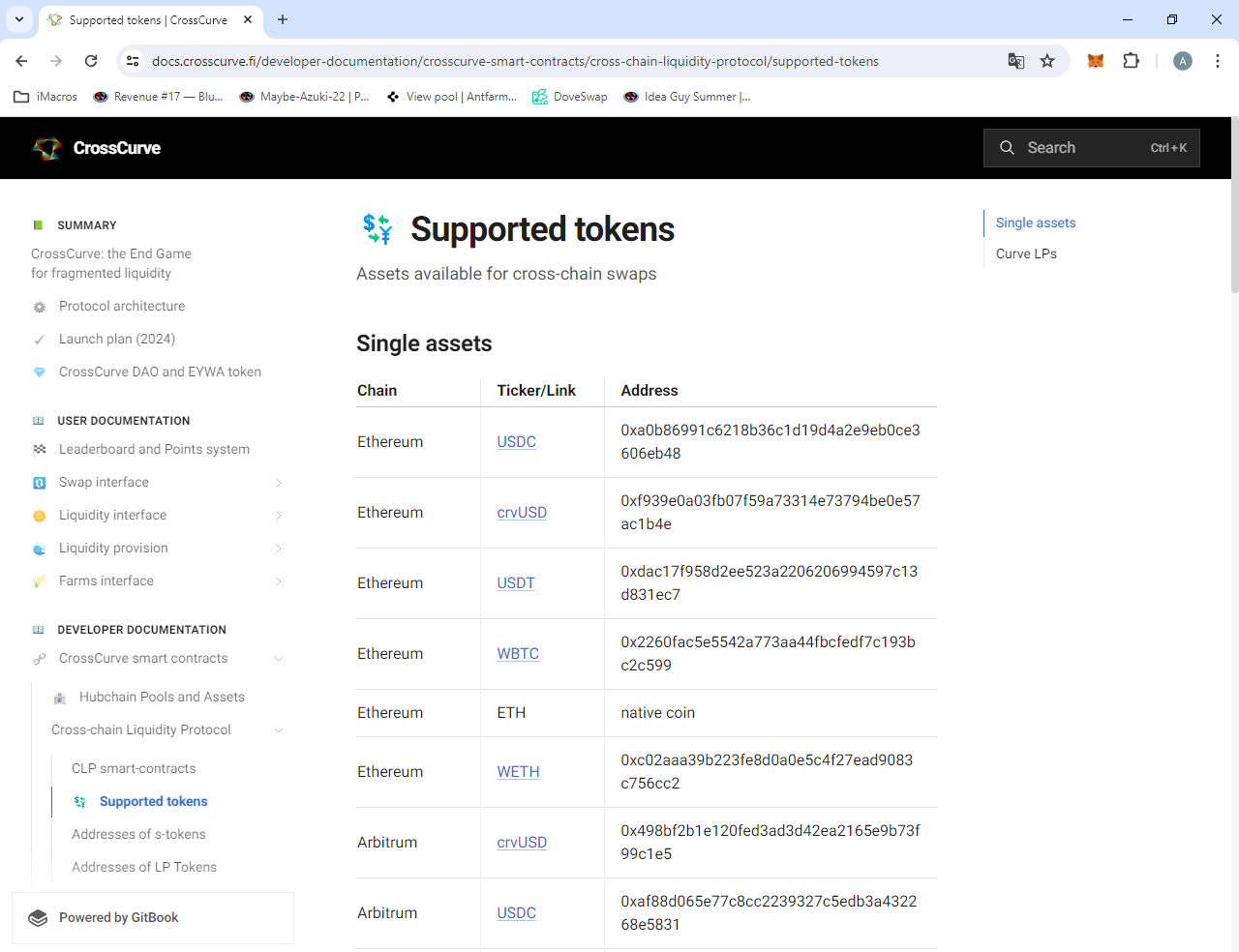Close the Supported tokens tab
This screenshot has height=952, width=1239.
tap(248, 19)
